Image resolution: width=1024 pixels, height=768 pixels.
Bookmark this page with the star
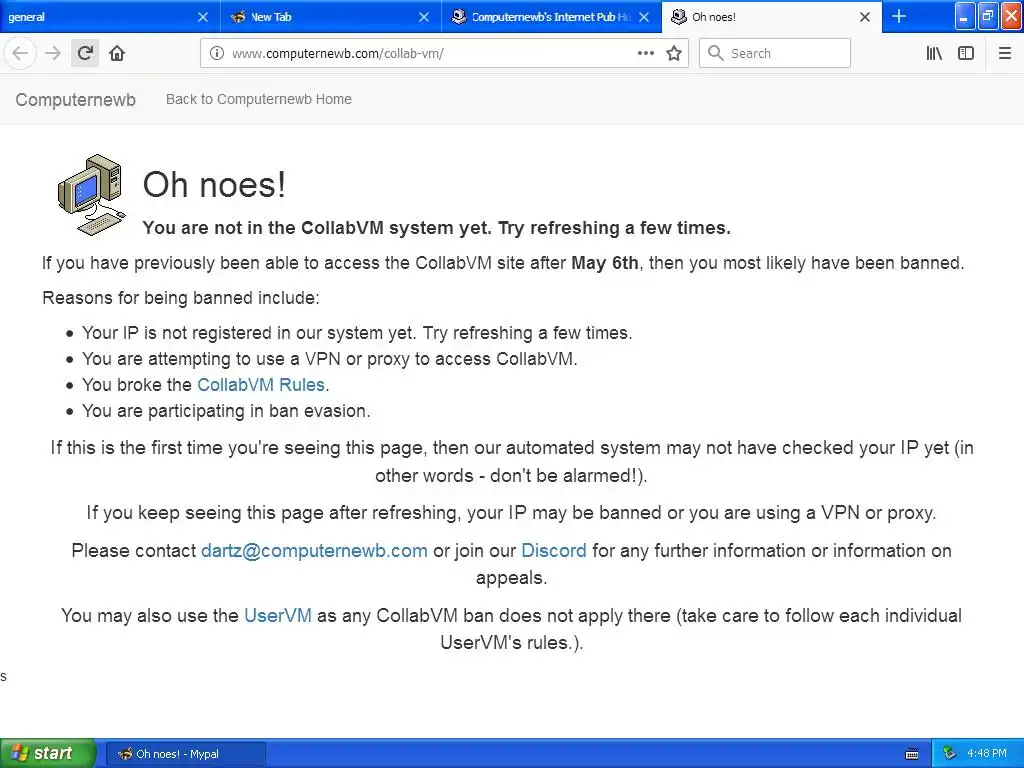674,53
